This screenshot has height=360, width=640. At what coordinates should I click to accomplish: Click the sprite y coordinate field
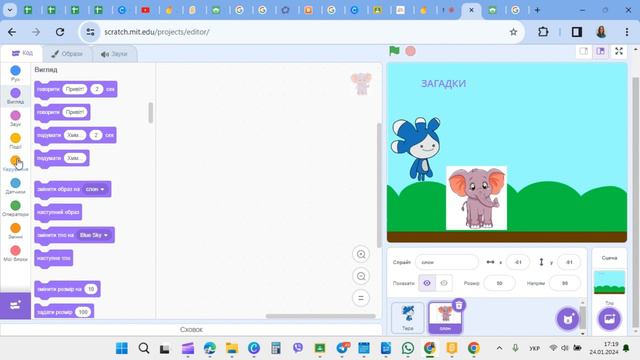point(569,262)
